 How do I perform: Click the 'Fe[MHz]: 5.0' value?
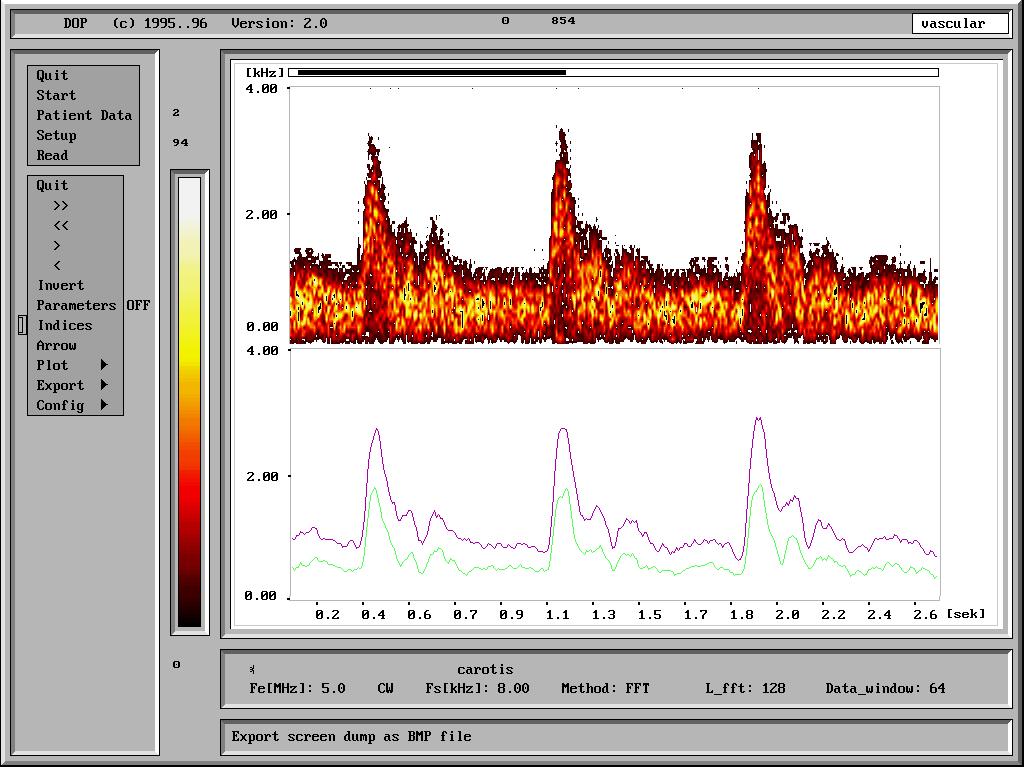[297, 689]
